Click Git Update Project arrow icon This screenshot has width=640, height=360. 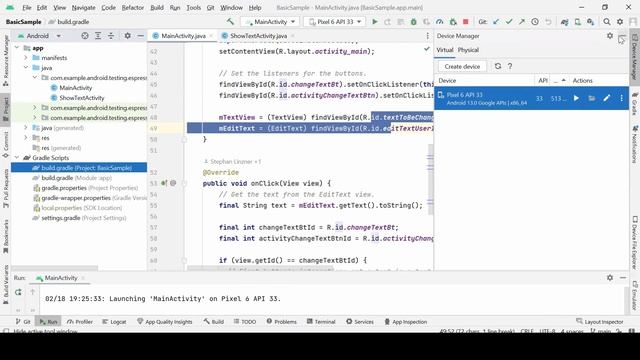click(x=496, y=22)
